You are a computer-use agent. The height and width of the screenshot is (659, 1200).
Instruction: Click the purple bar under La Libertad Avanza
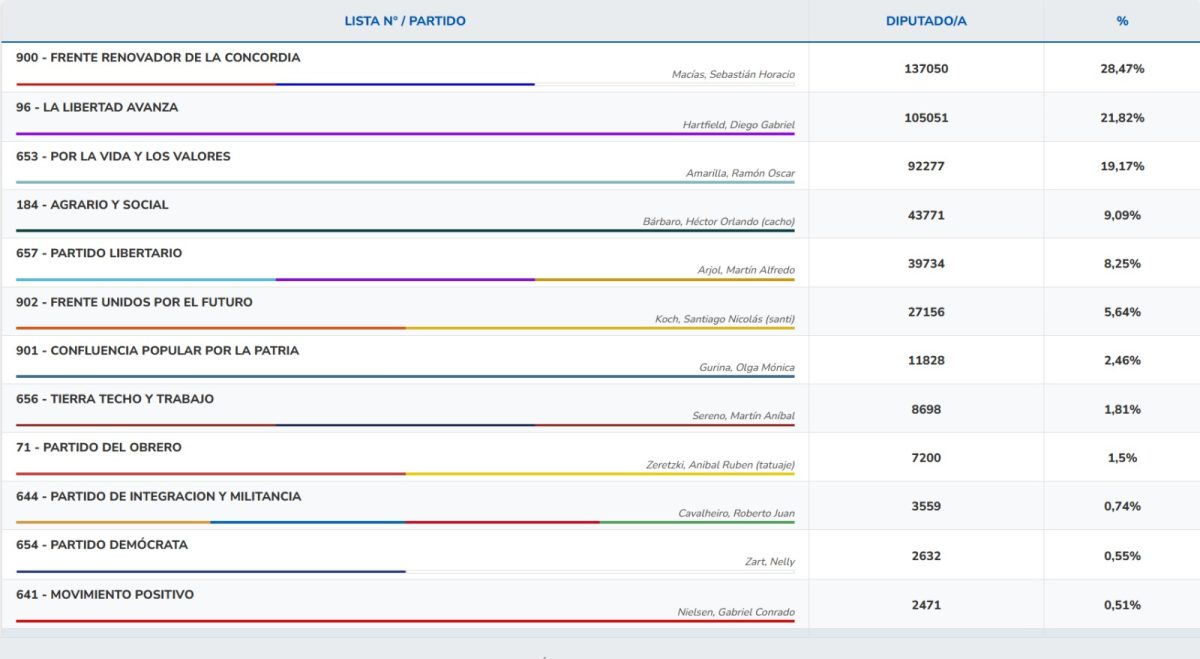(x=405, y=133)
